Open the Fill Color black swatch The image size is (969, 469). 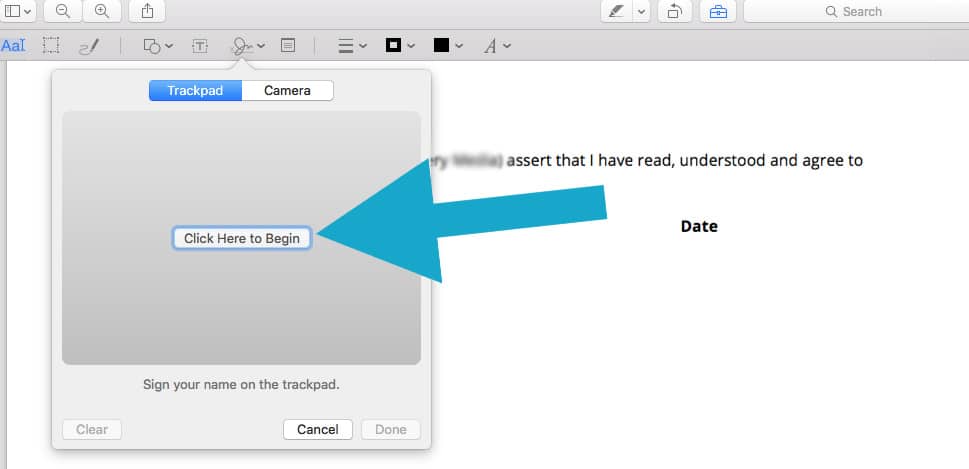pyautogui.click(x=448, y=46)
